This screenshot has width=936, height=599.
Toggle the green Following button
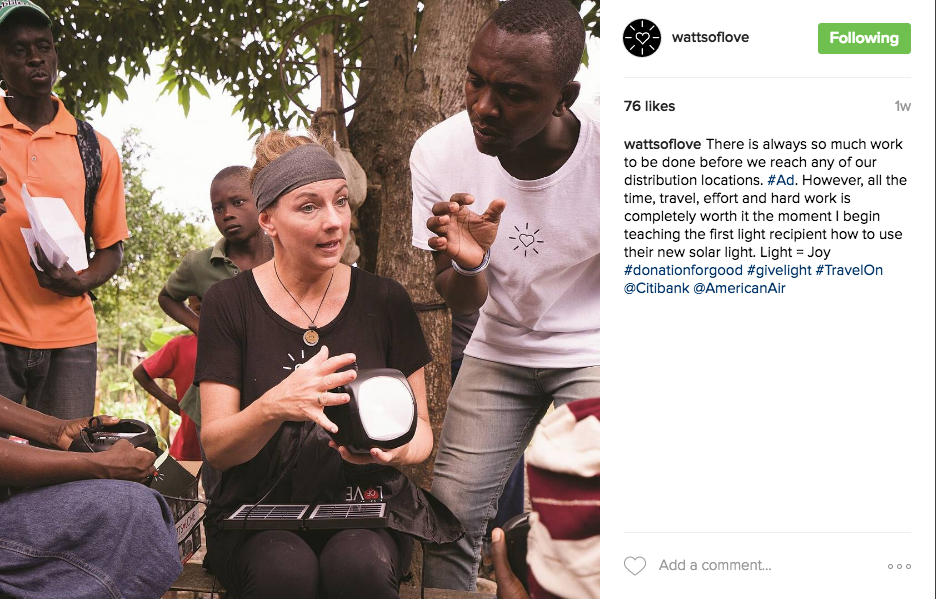click(864, 38)
